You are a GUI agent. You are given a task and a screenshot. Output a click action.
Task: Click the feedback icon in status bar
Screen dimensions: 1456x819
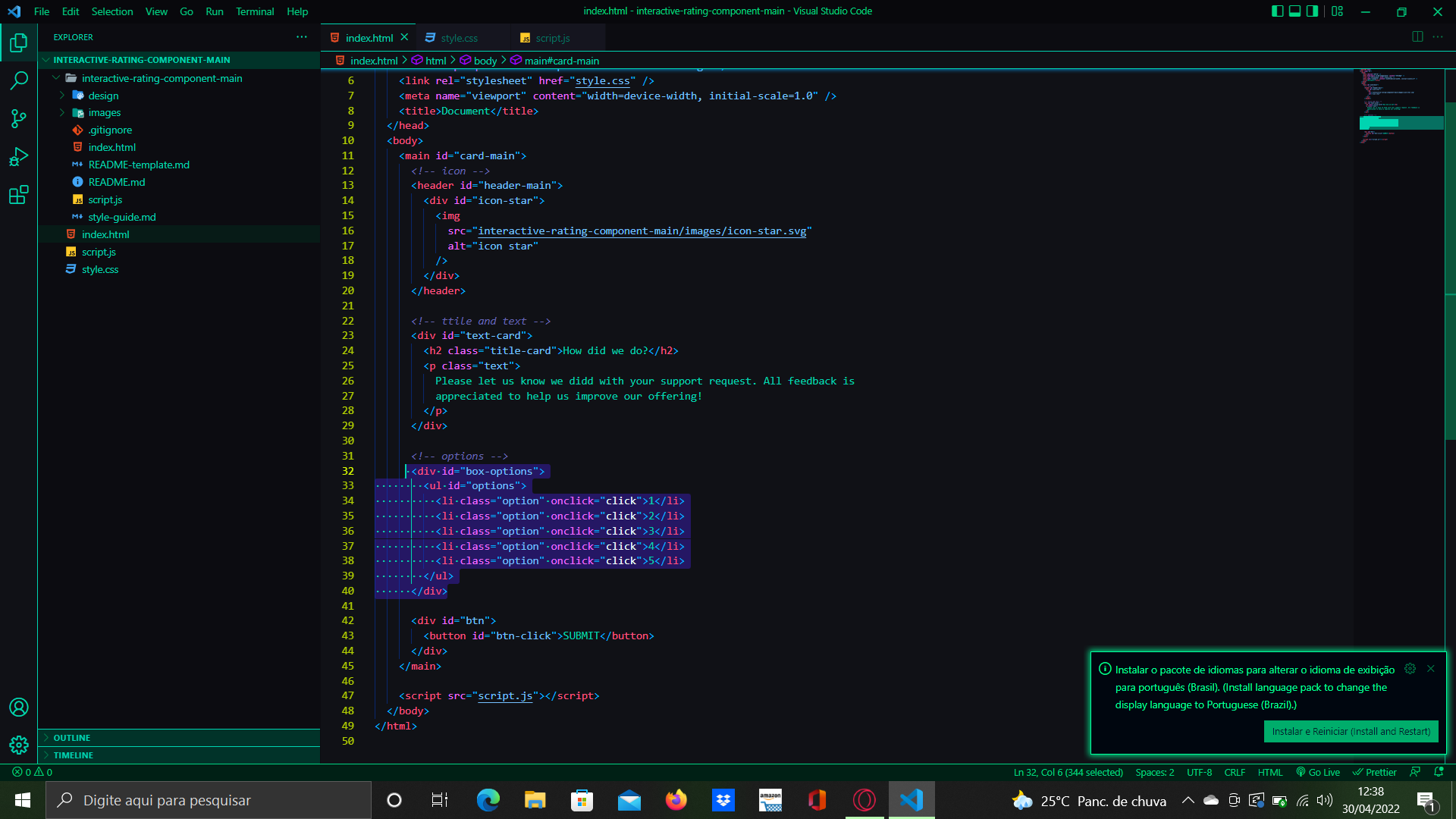click(1415, 772)
